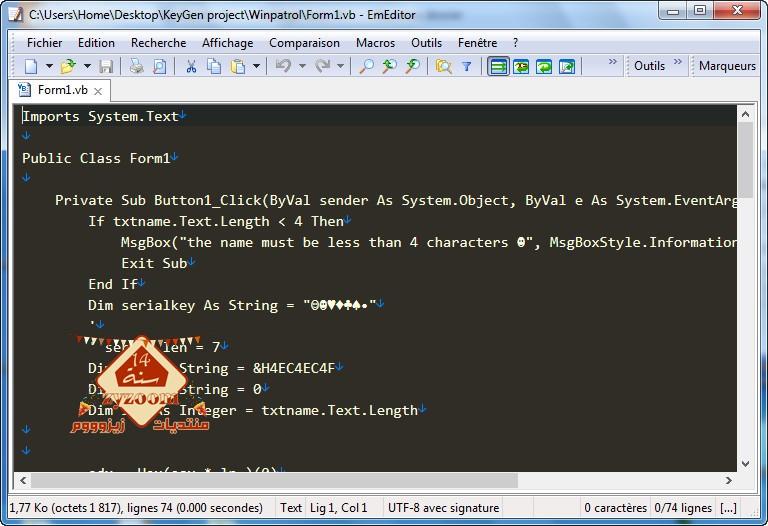Open the Fichier menu
The image size is (768, 526).
tap(45, 43)
